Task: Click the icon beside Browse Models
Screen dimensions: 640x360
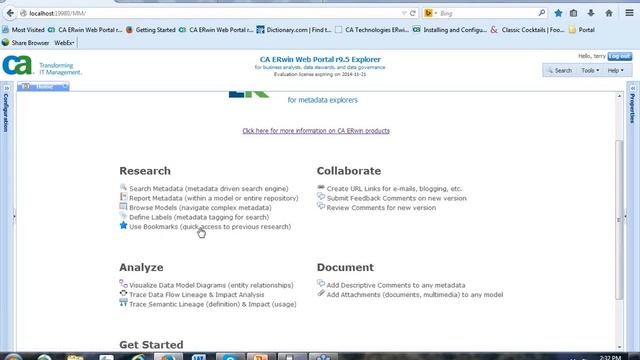Action: [x=123, y=207]
